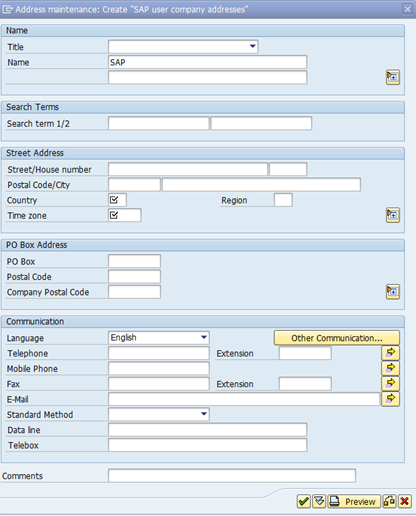416x516 pixels.
Task: Click the Comments input field
Action: point(232,475)
